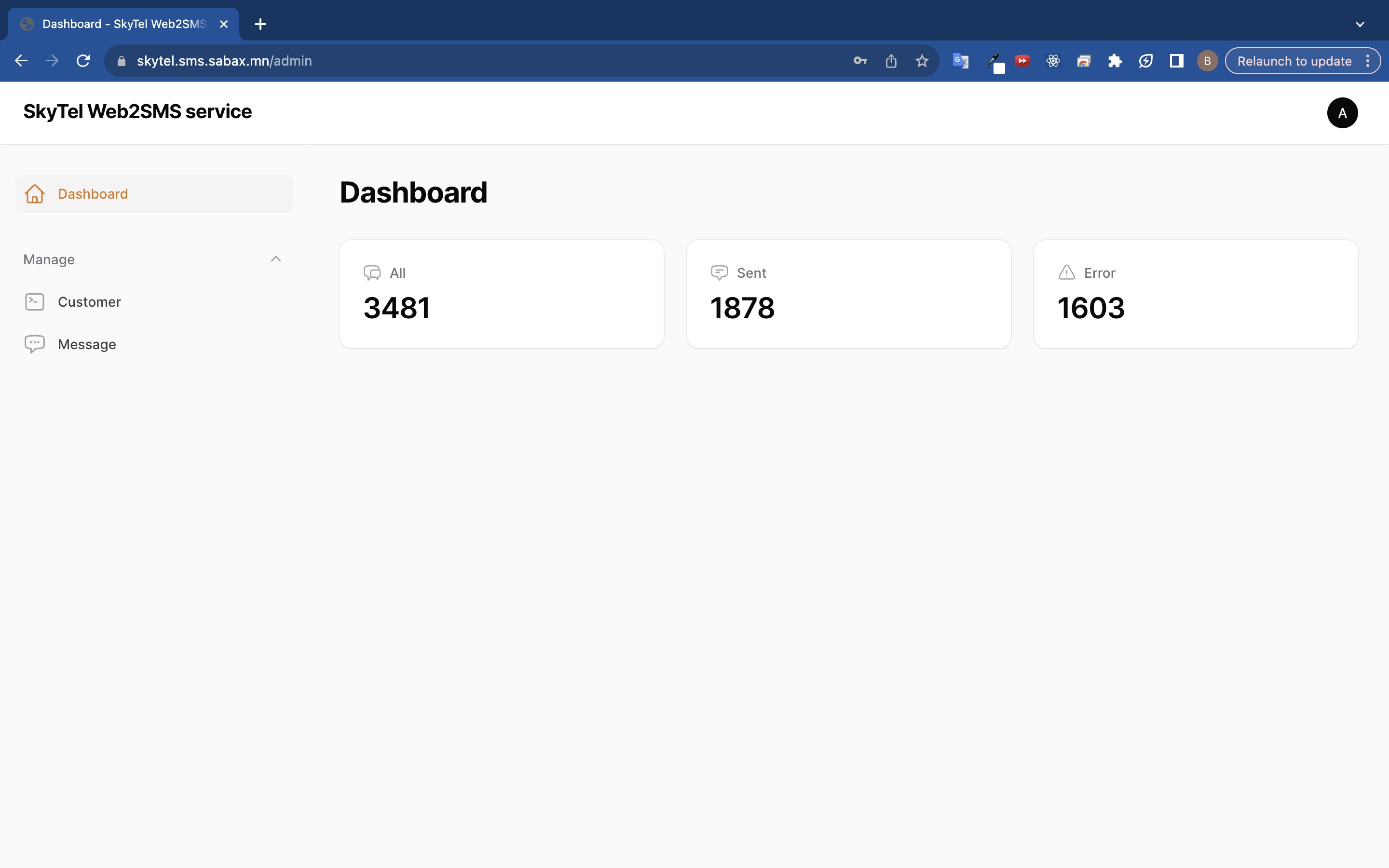Image resolution: width=1389 pixels, height=868 pixels.
Task: Click the Sent message card icon
Action: (x=719, y=272)
